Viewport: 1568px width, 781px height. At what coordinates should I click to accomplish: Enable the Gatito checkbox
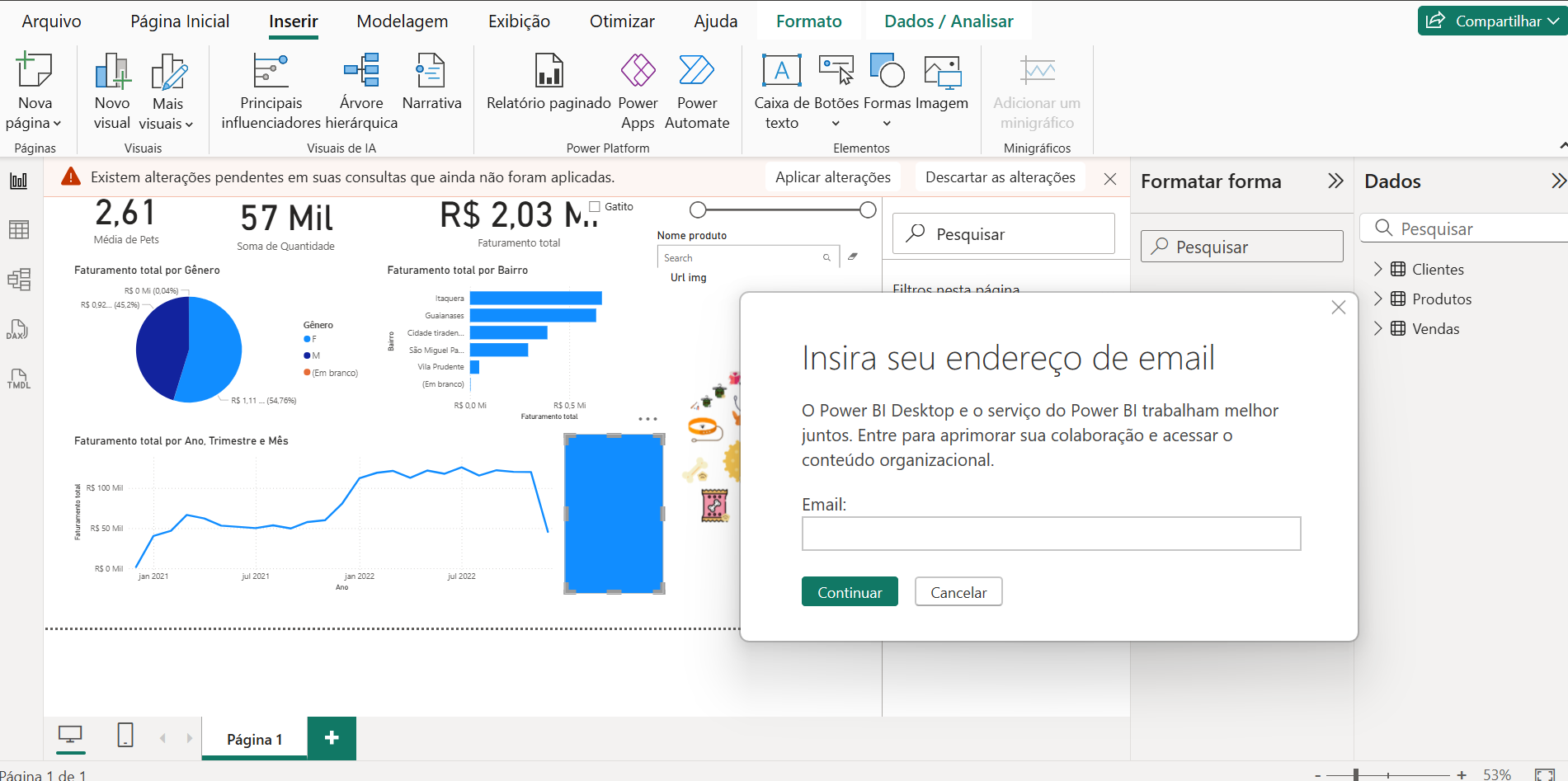click(x=593, y=205)
